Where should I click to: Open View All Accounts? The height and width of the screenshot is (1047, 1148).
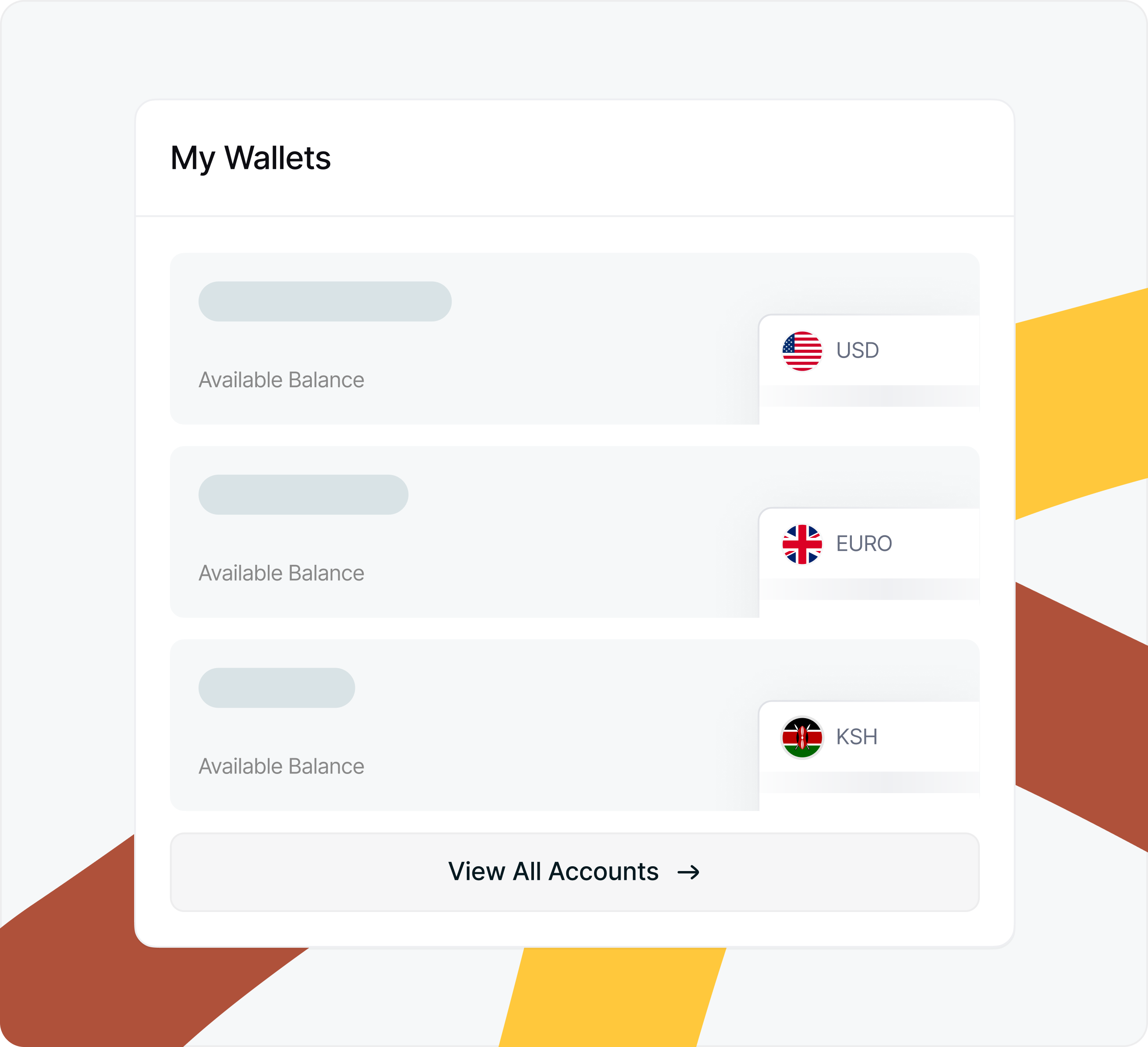pos(552,871)
